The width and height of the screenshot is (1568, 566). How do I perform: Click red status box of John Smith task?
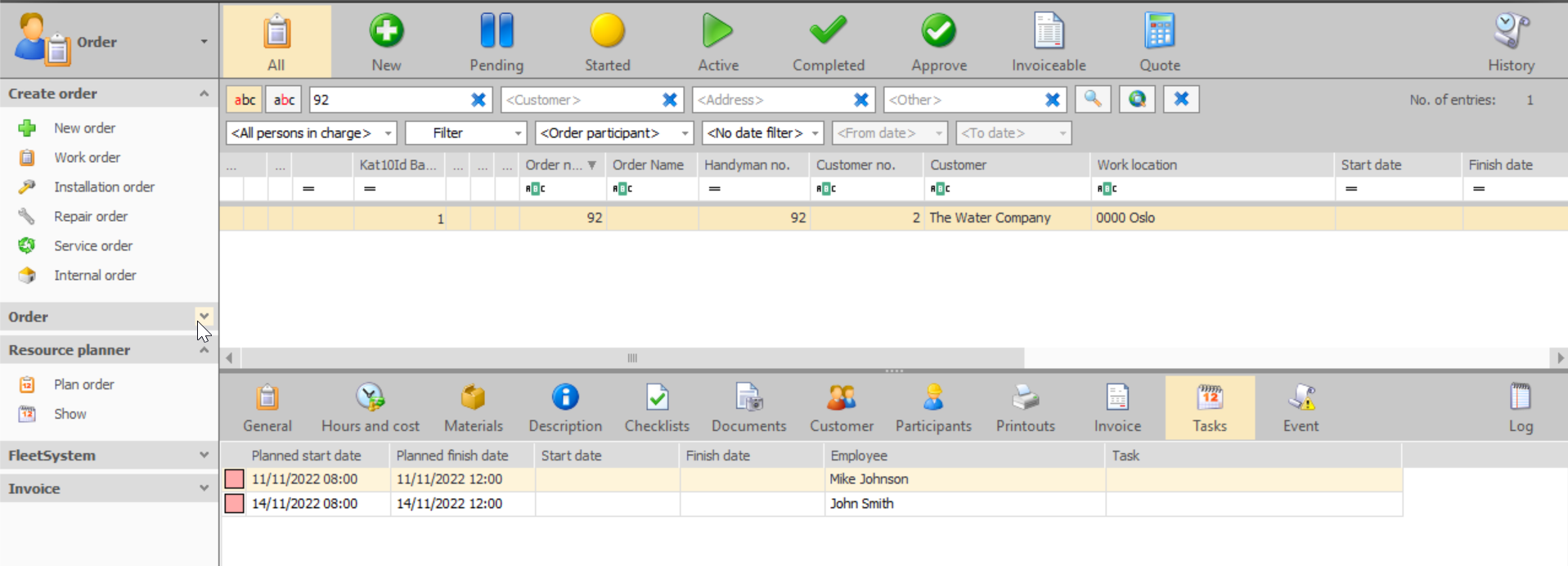[x=234, y=503]
